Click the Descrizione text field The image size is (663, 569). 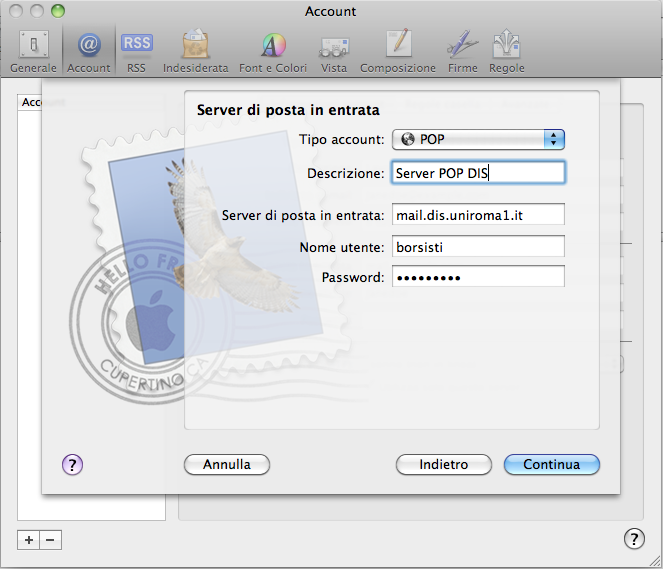[x=478, y=173]
